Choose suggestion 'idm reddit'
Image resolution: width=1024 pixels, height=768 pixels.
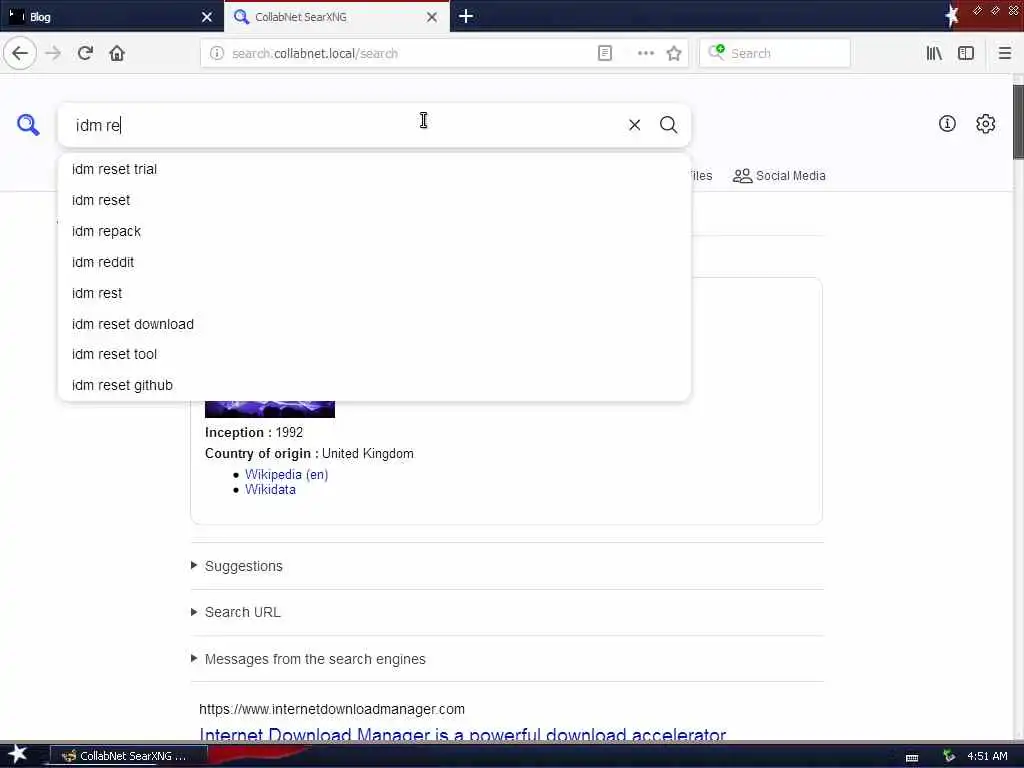[x=374, y=262]
